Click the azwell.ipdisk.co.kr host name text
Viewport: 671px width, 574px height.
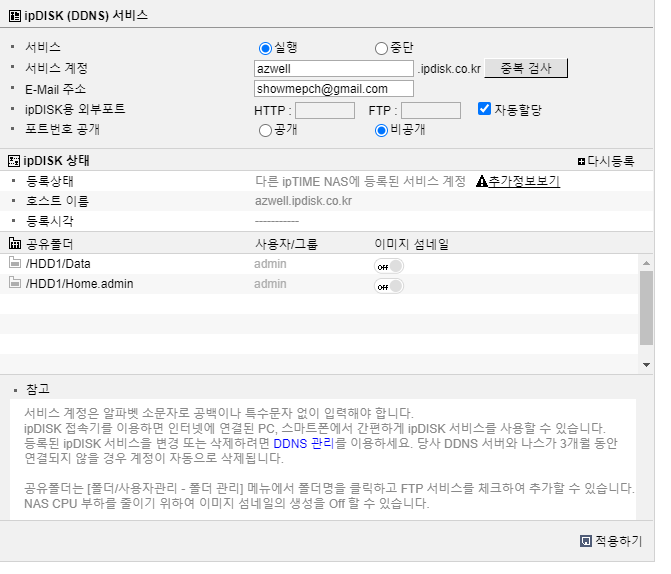303,201
